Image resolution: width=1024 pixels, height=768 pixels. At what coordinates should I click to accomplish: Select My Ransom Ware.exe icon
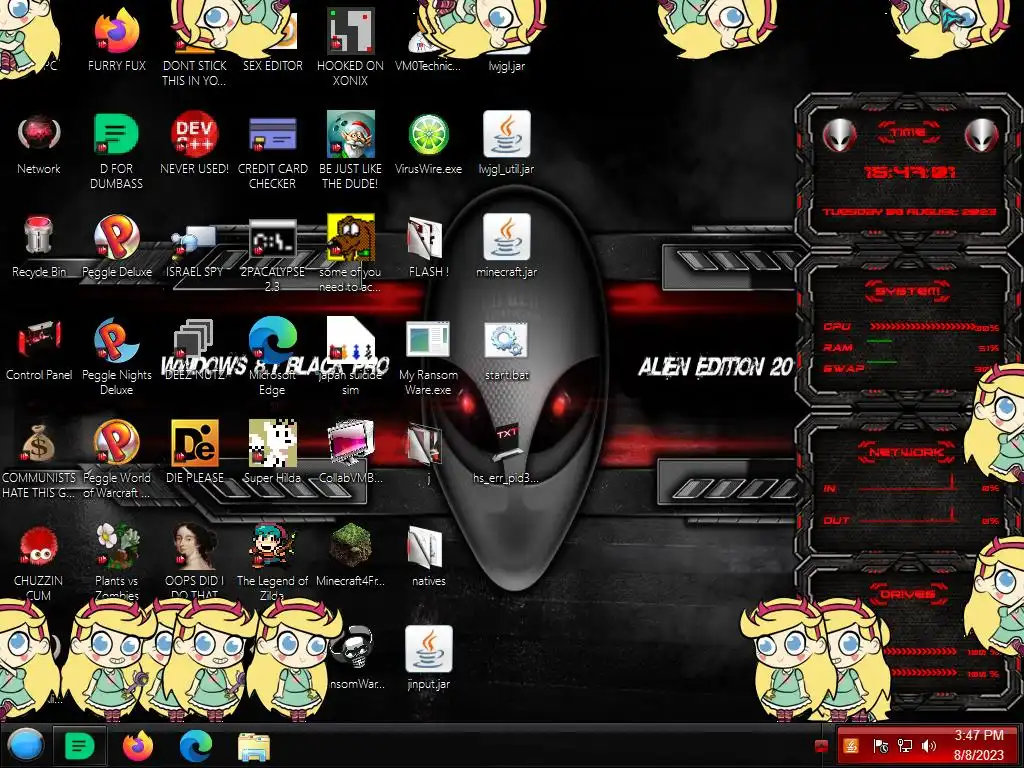pos(428,340)
